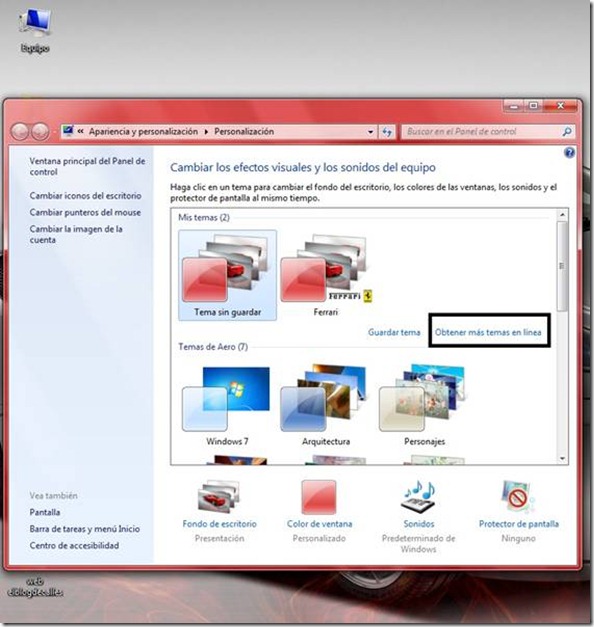The image size is (594, 627).
Task: Click the Color de ventana text link
Action: (x=319, y=524)
